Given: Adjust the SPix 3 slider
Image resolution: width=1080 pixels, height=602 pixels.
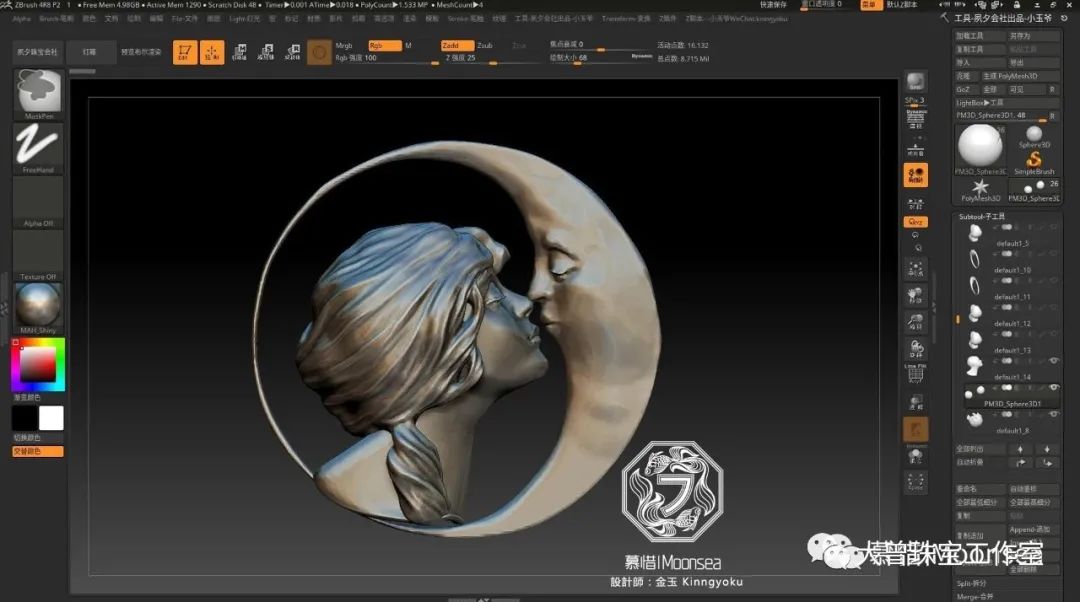Looking at the screenshot, I should 915,102.
